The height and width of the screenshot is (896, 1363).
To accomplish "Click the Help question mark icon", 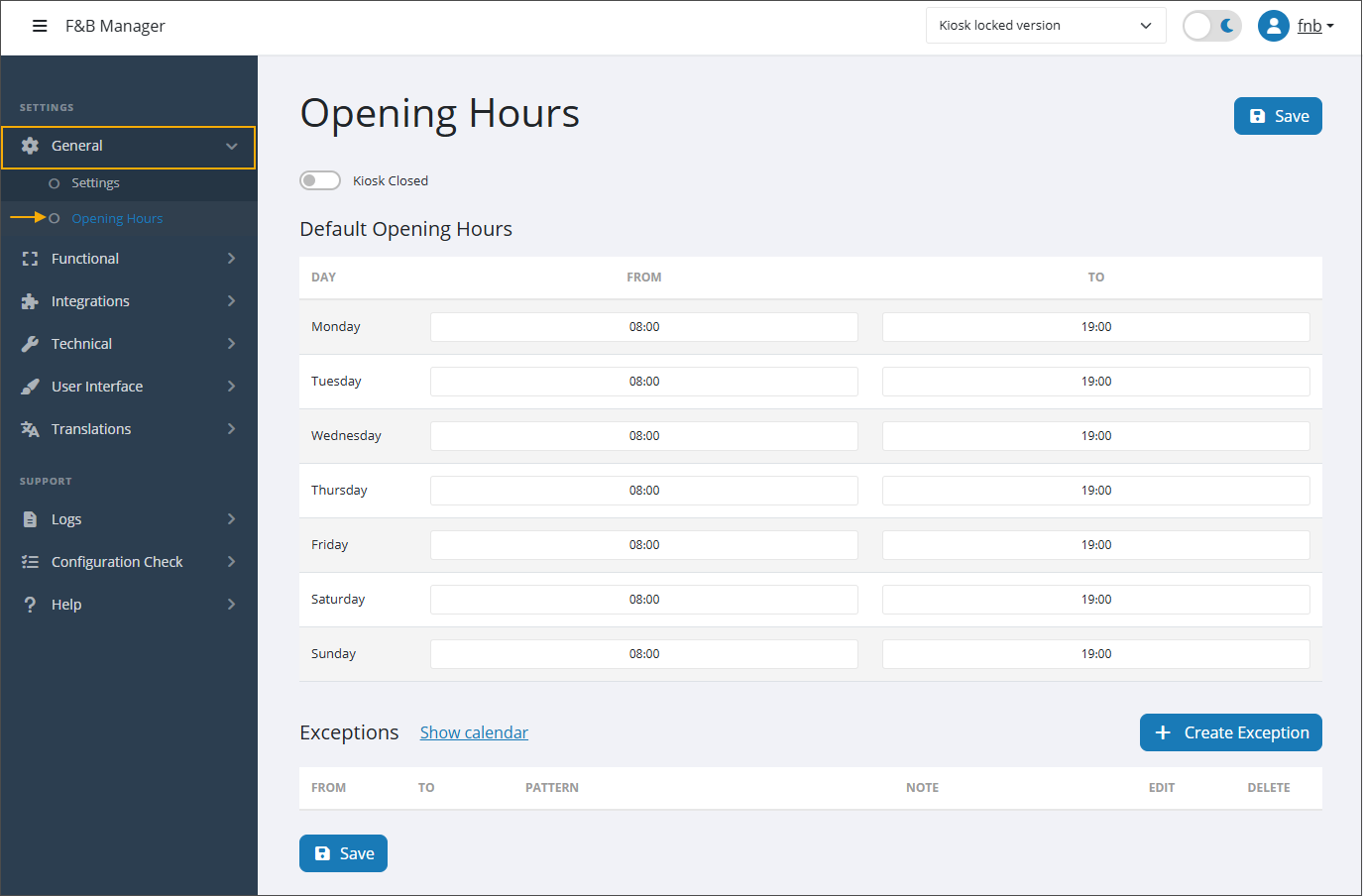I will 31,604.
